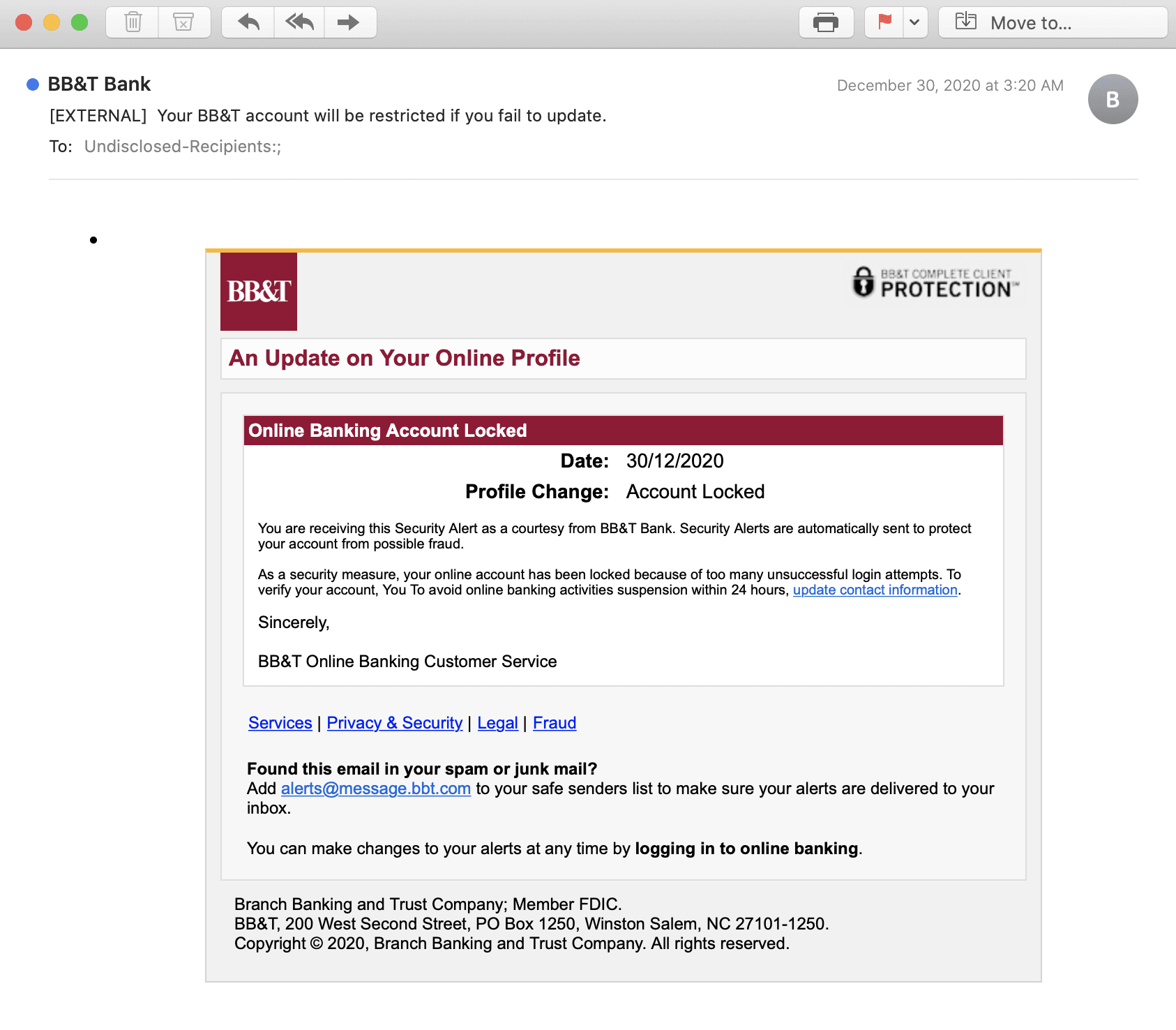The height and width of the screenshot is (1030, 1176).
Task: Click the BB&T burgundy logo image
Action: (259, 291)
